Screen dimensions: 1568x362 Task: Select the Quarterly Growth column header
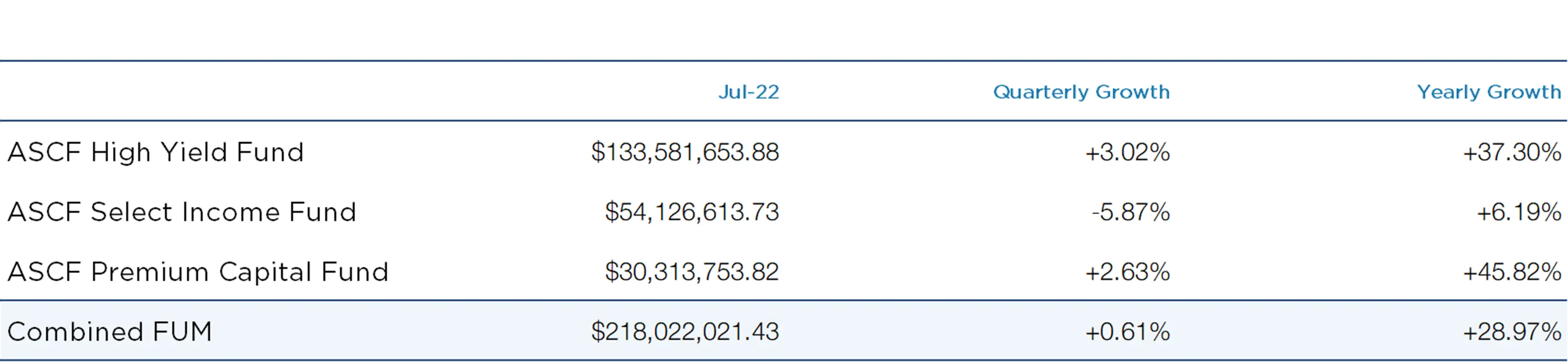(1081, 92)
